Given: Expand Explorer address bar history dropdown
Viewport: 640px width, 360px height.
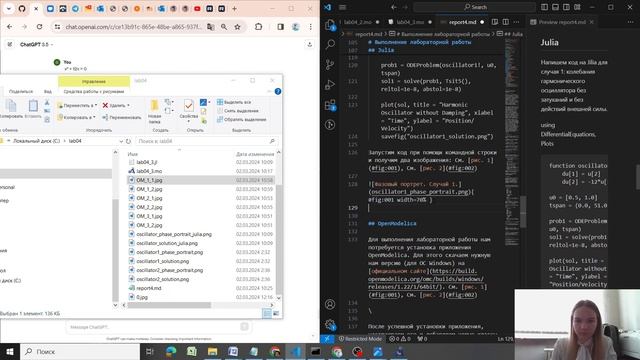Looking at the screenshot, I should pyautogui.click(x=121, y=141).
